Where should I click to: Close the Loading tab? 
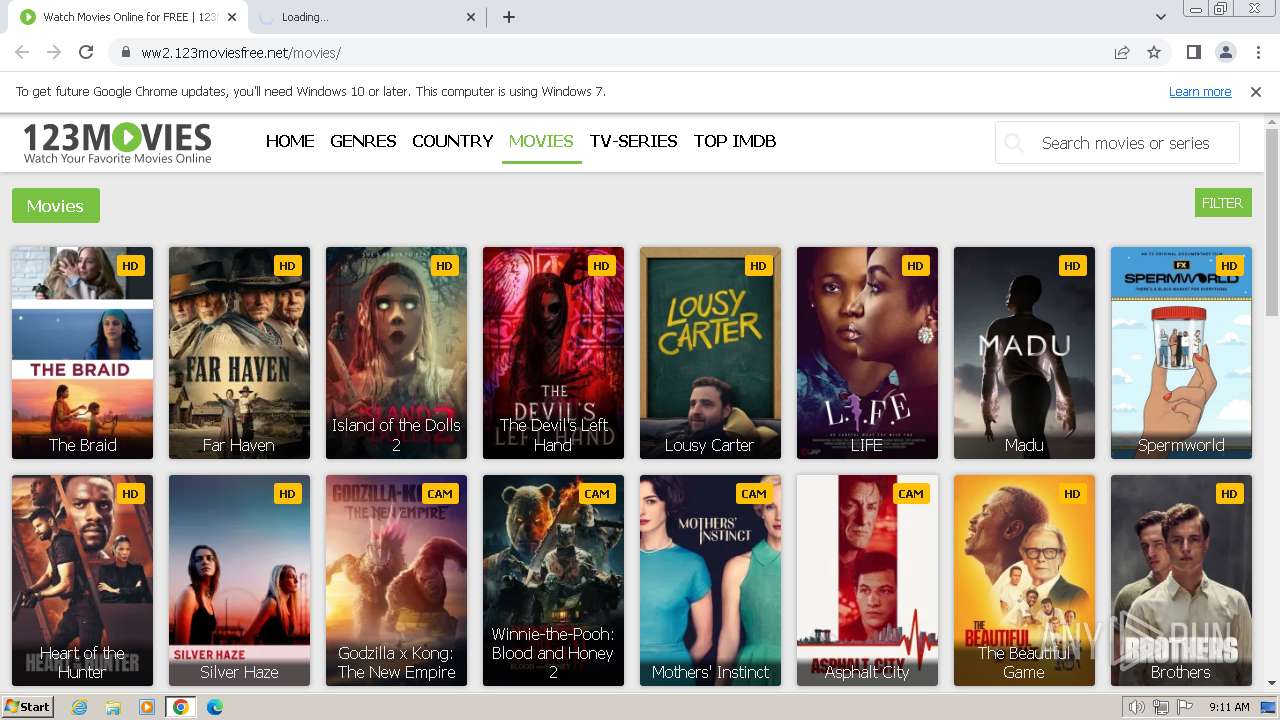471,17
